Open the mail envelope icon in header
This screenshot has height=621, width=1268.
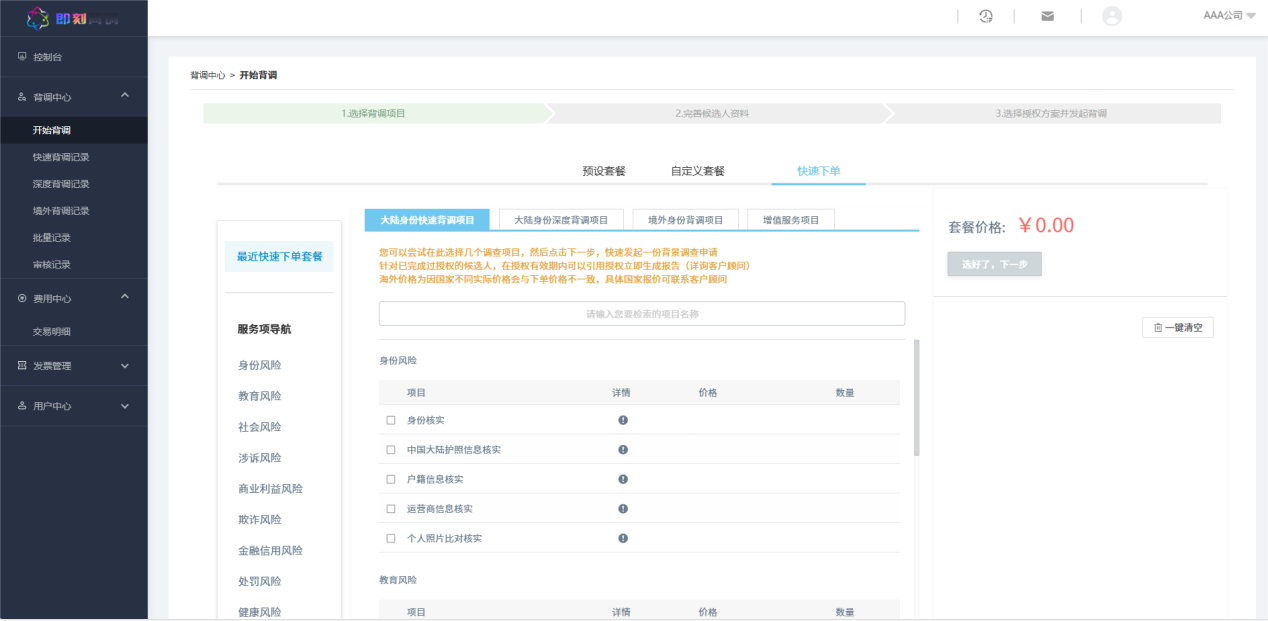(x=1047, y=16)
